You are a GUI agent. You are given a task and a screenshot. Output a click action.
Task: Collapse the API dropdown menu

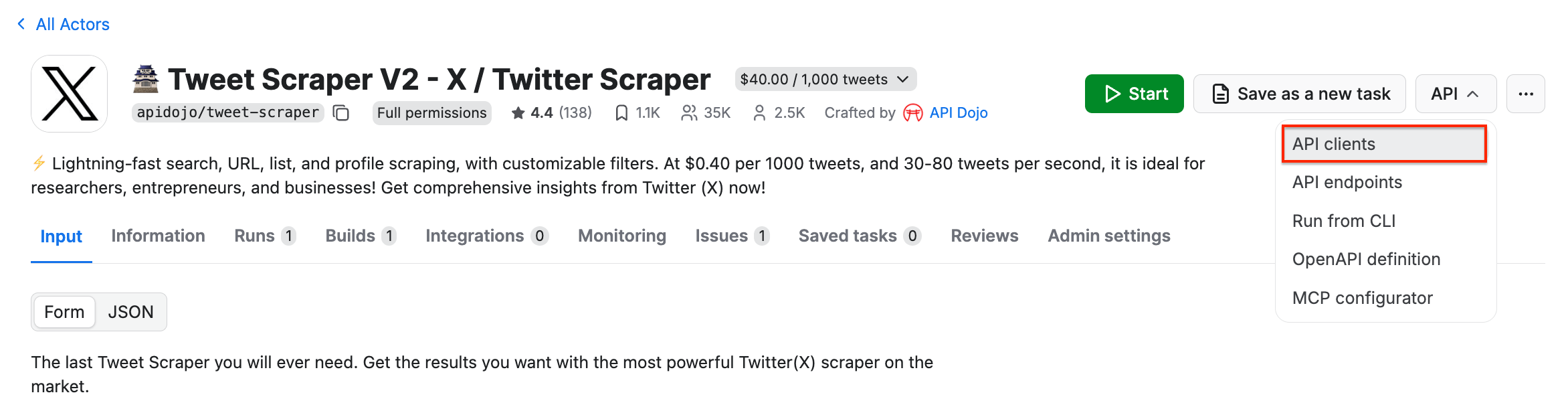1455,94
